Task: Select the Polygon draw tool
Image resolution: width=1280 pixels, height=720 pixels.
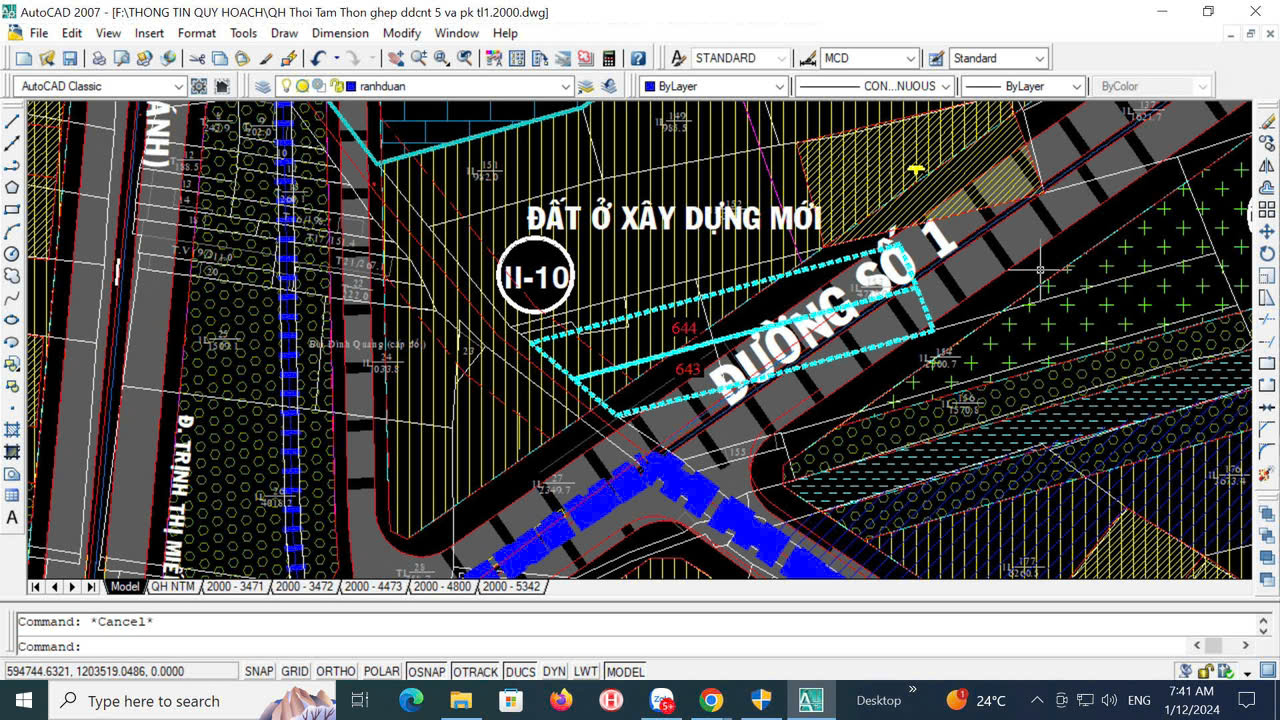Action: (x=12, y=187)
